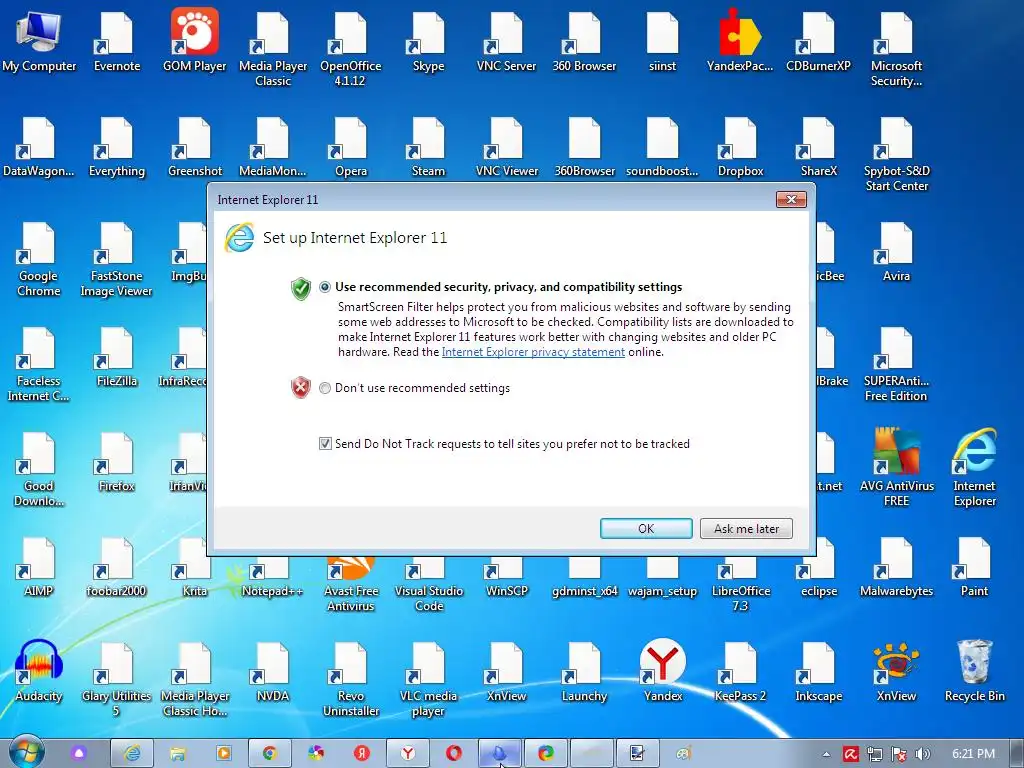Screen dimensions: 1024x768
Task: Select the Malwarebytes desktop icon
Action: (x=896, y=567)
